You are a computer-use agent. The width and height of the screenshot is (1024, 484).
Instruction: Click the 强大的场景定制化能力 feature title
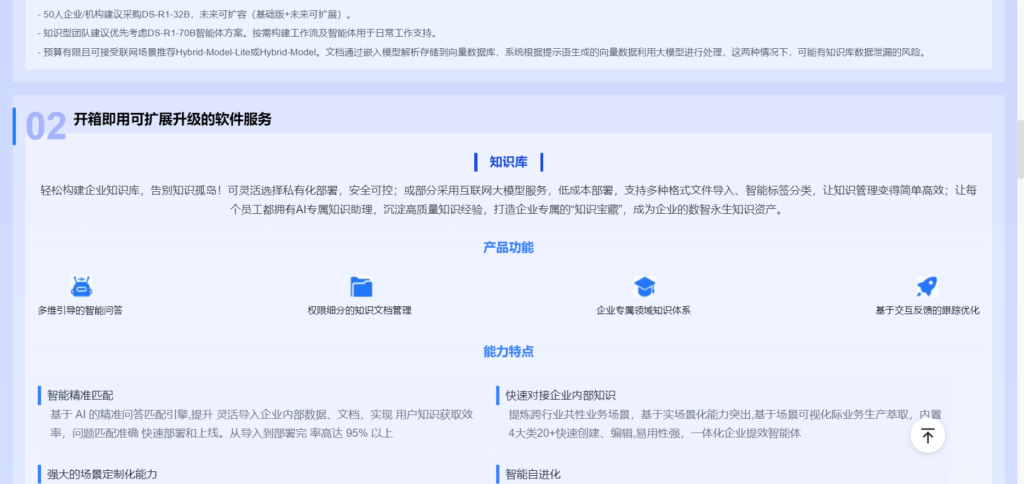102,474
